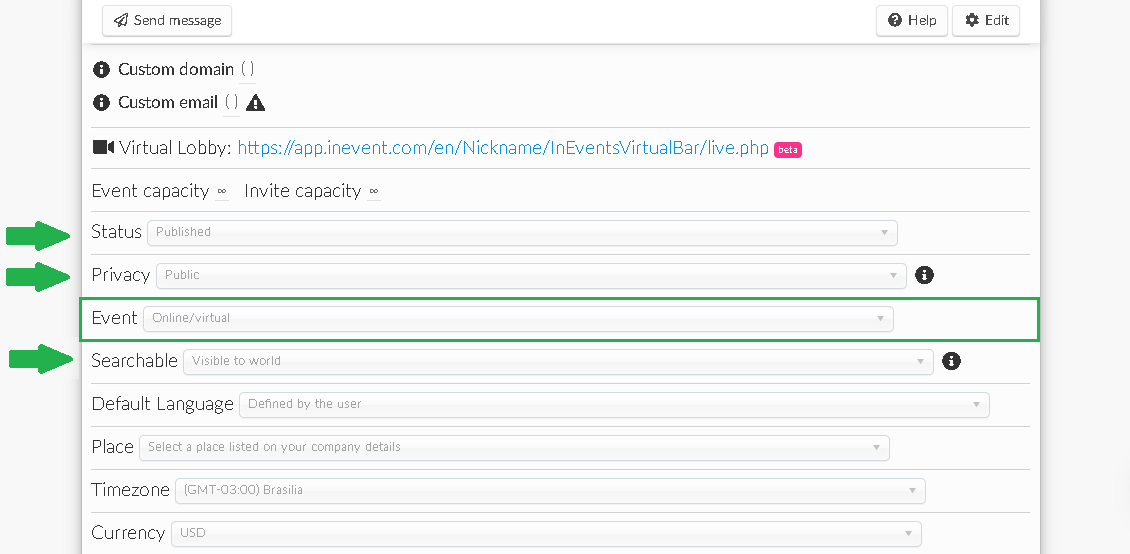
Task: Expand the Place selection dropdown
Action: pyautogui.click(x=514, y=447)
